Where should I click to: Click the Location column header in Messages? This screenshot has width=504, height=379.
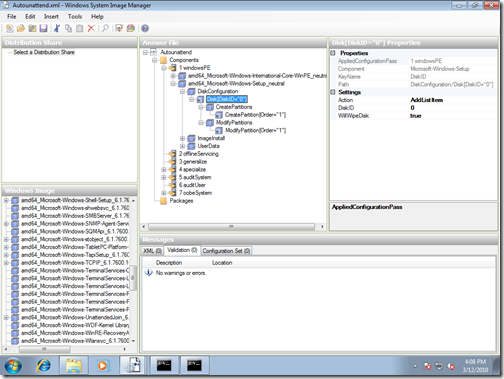(x=222, y=263)
